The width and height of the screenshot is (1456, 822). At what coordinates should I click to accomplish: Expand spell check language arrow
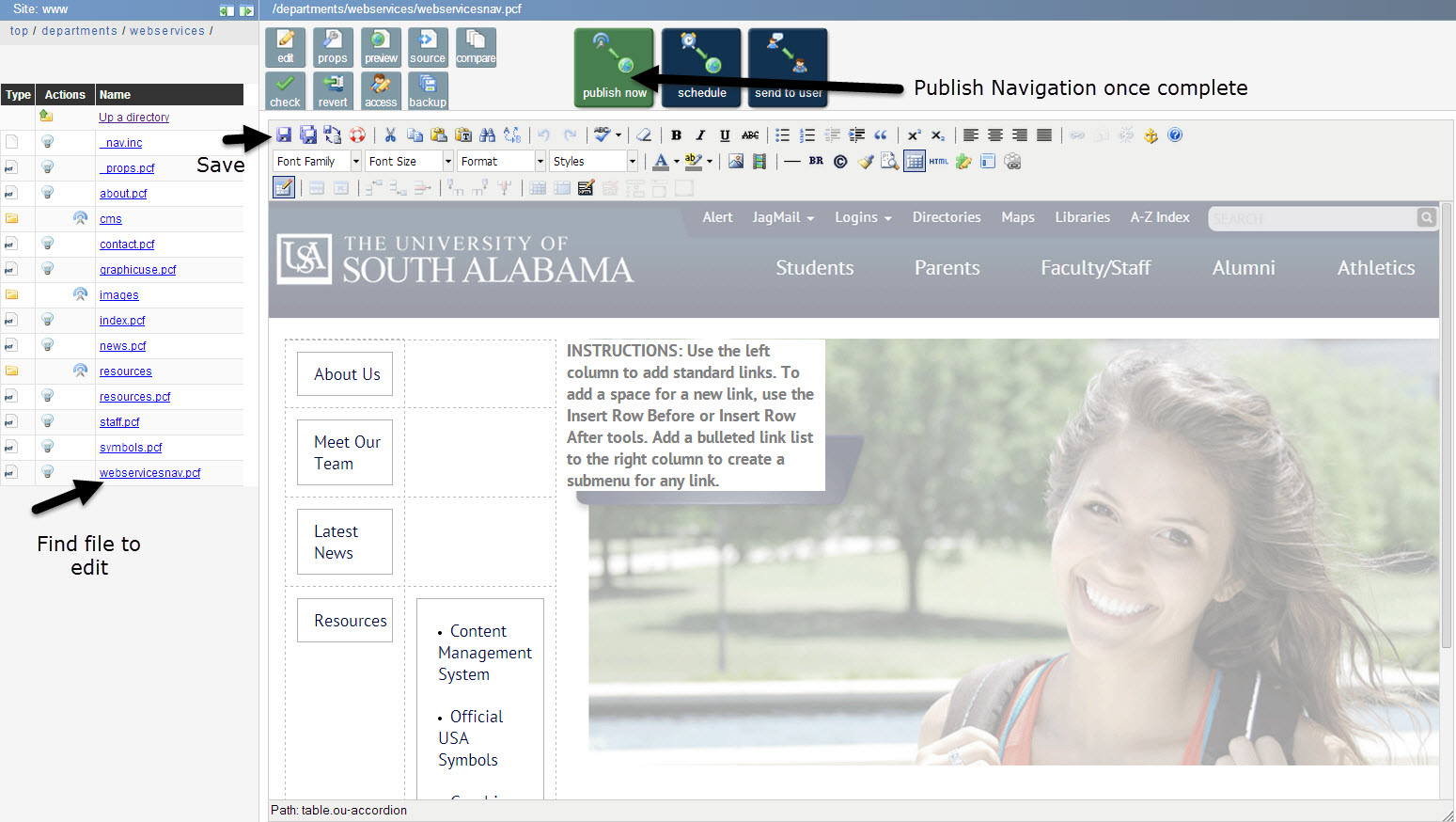coord(618,135)
